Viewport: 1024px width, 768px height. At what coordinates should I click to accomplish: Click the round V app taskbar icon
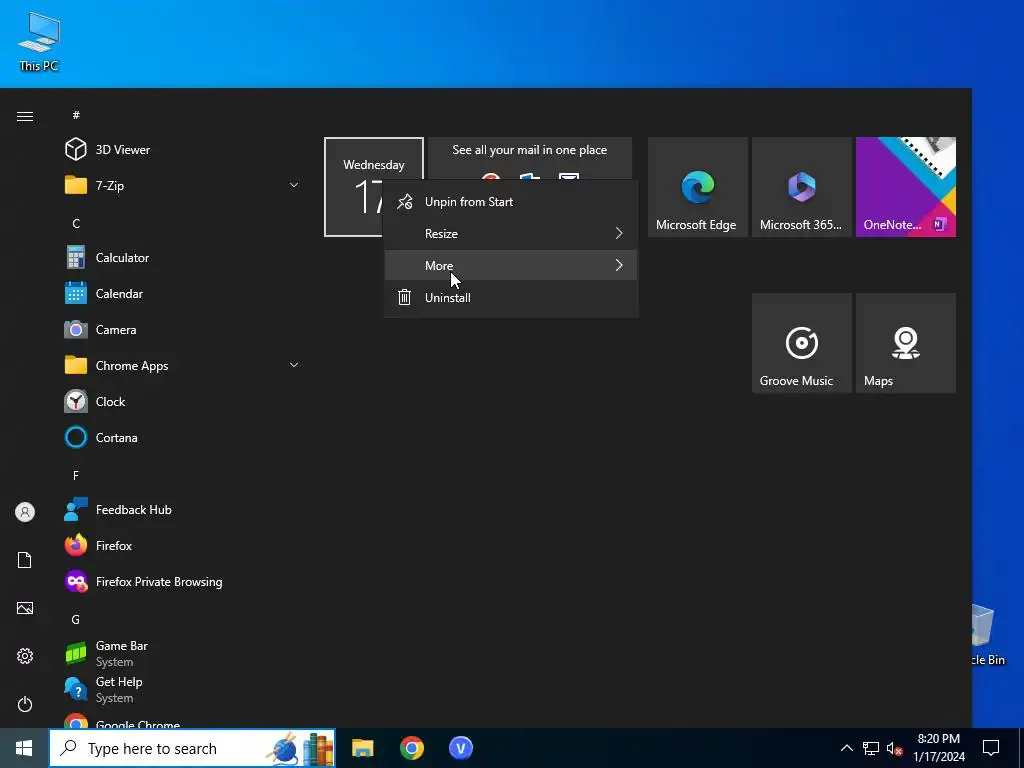(x=460, y=748)
